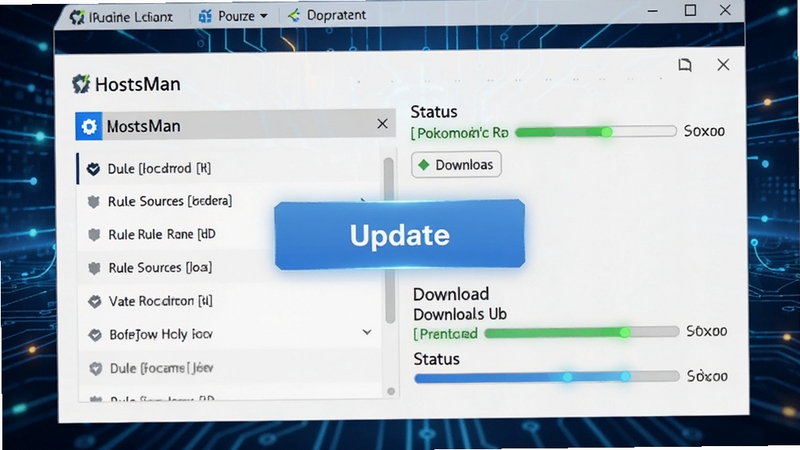Image resolution: width=800 pixels, height=450 pixels.
Task: Click the round button below the list scrollbar
Action: 391,391
